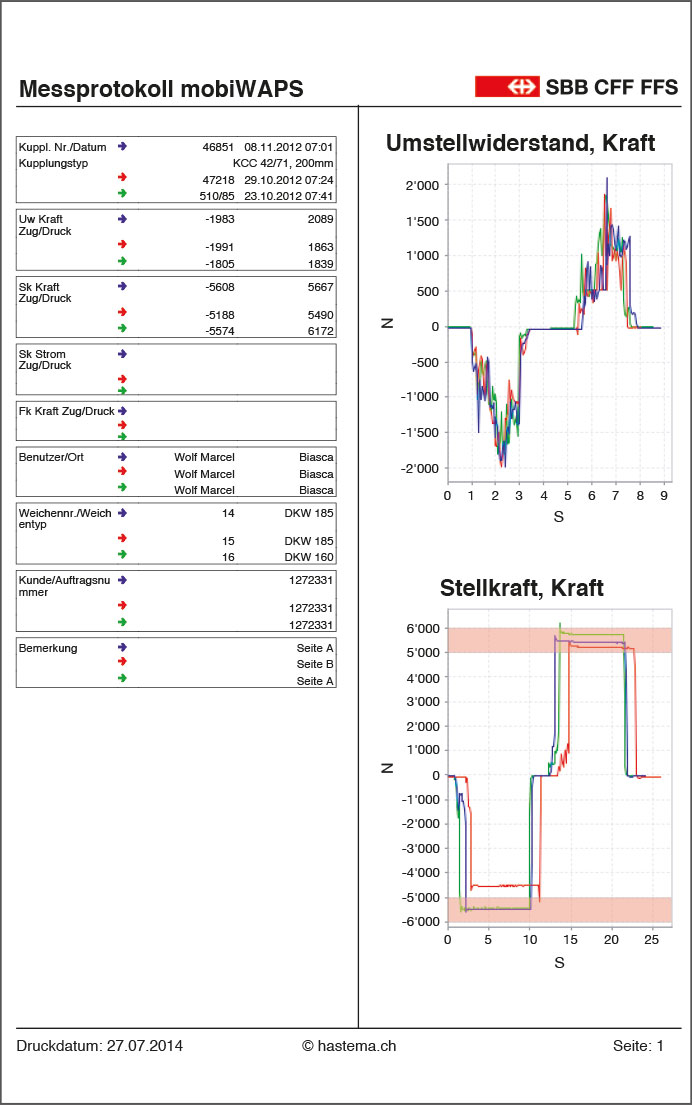The width and height of the screenshot is (692, 1105).
Task: Click Biasca in the green arrow row
Action: click(316, 490)
